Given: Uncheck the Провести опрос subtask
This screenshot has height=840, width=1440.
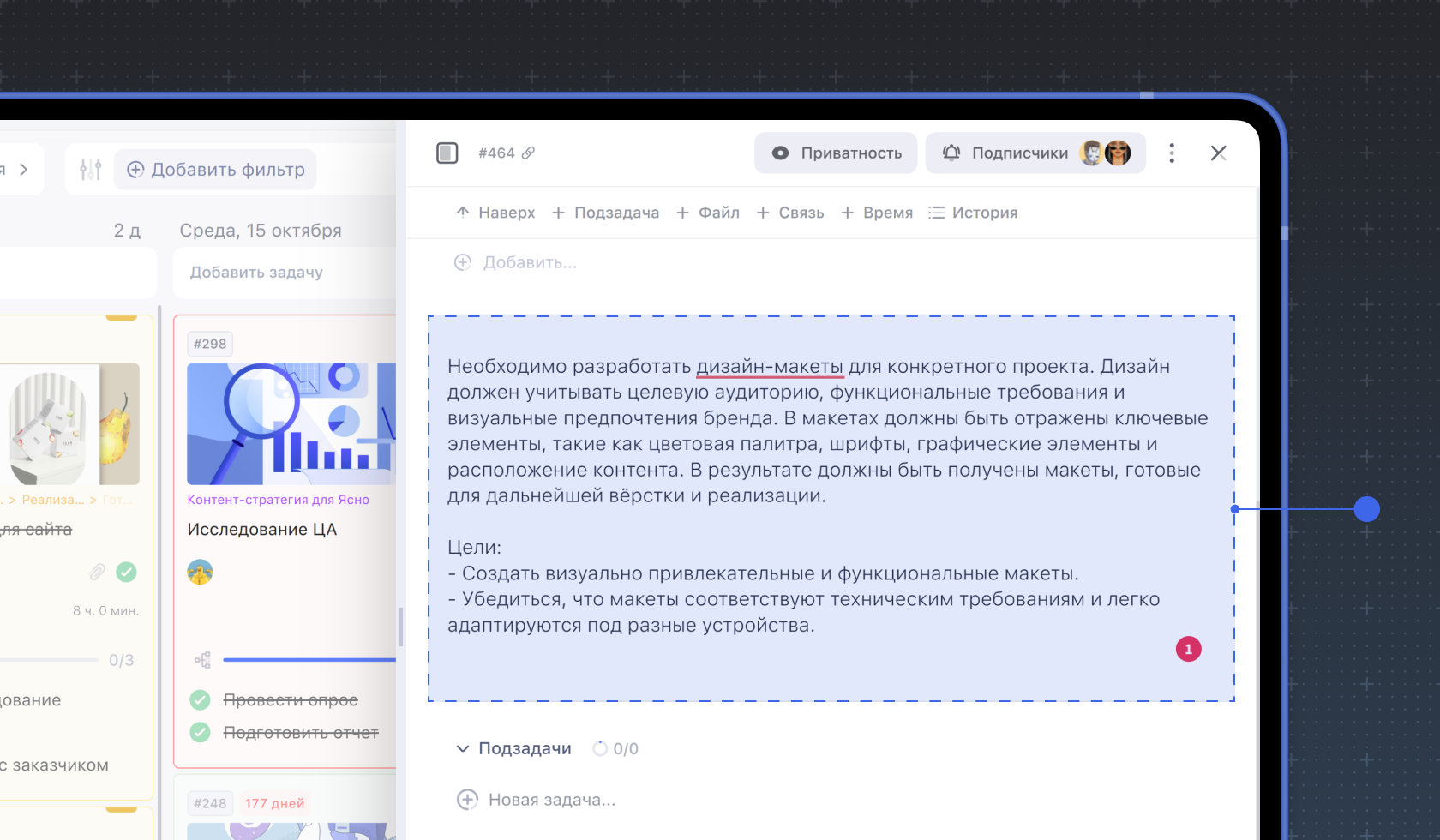Looking at the screenshot, I should [201, 700].
